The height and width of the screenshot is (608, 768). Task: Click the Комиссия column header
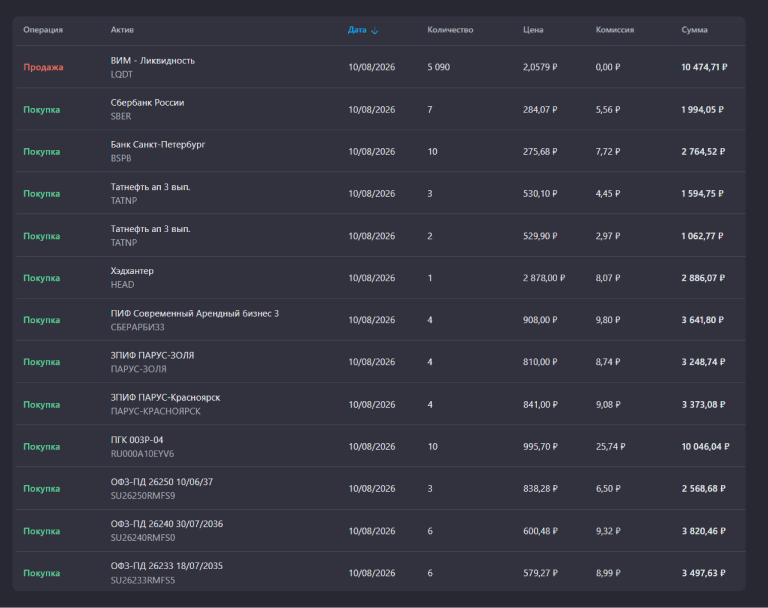[615, 30]
